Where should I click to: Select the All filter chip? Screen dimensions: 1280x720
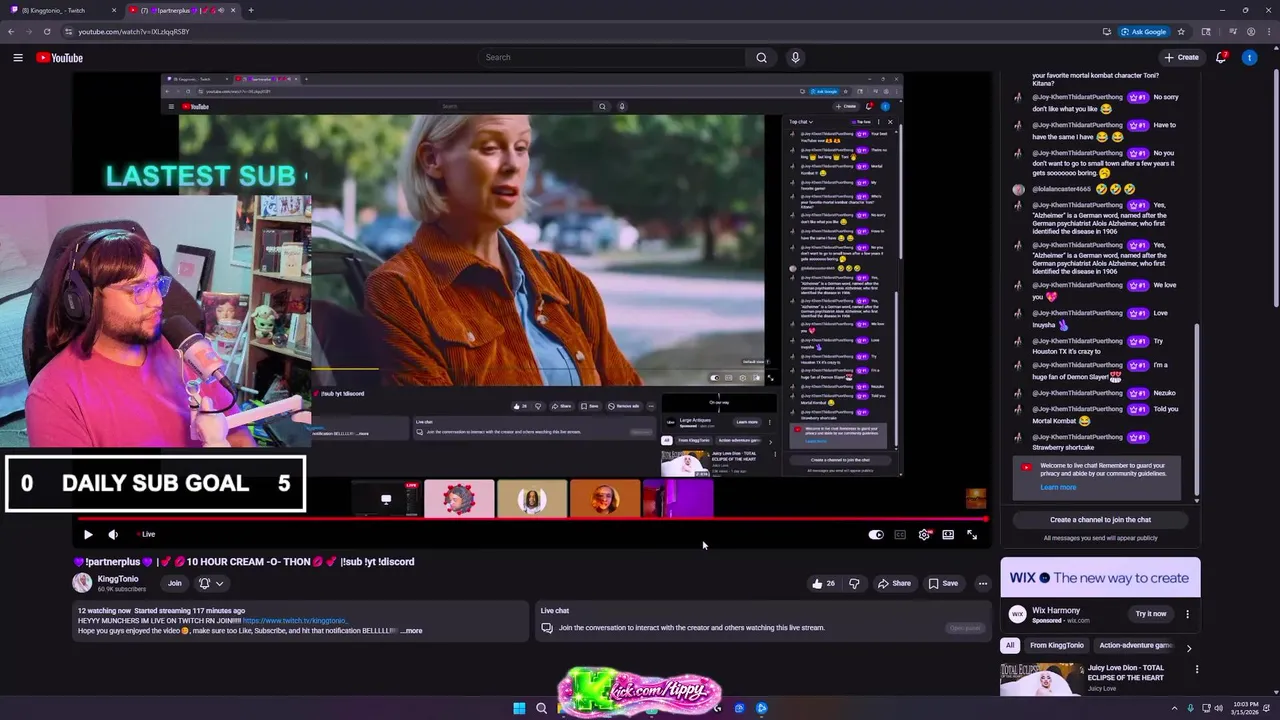1010,646
